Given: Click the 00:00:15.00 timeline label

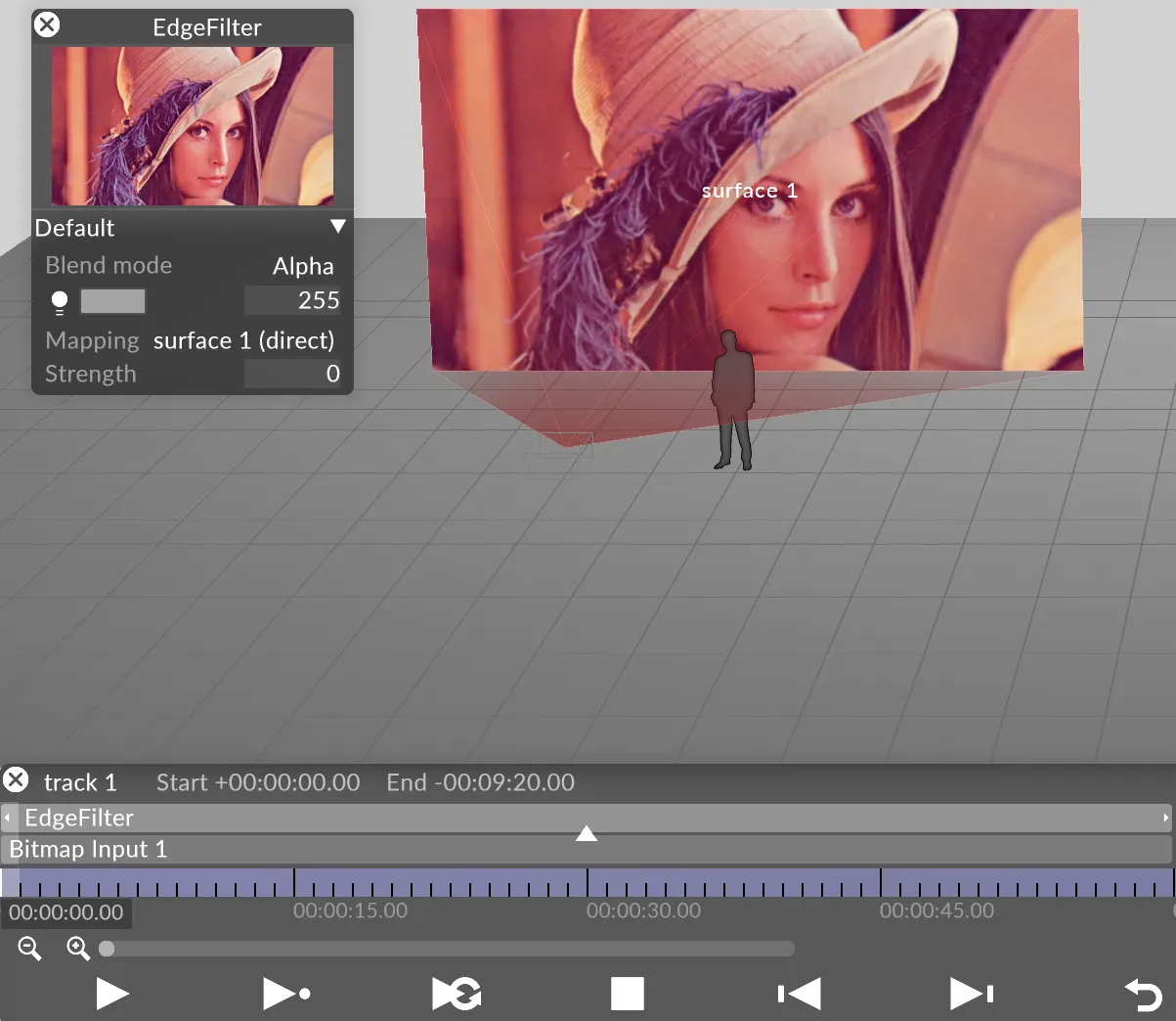Looking at the screenshot, I should (350, 910).
